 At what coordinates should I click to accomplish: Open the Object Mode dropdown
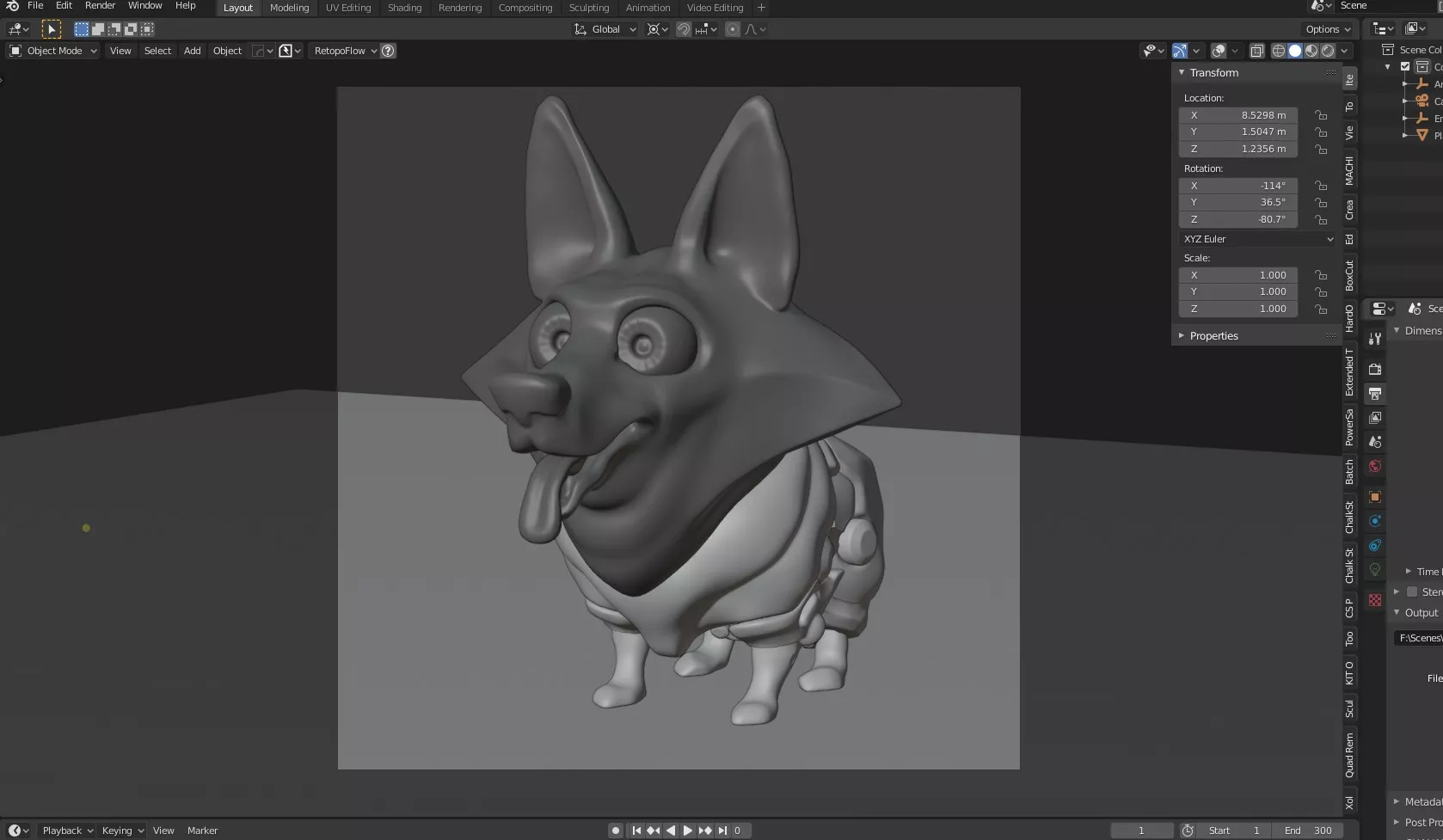[53, 51]
